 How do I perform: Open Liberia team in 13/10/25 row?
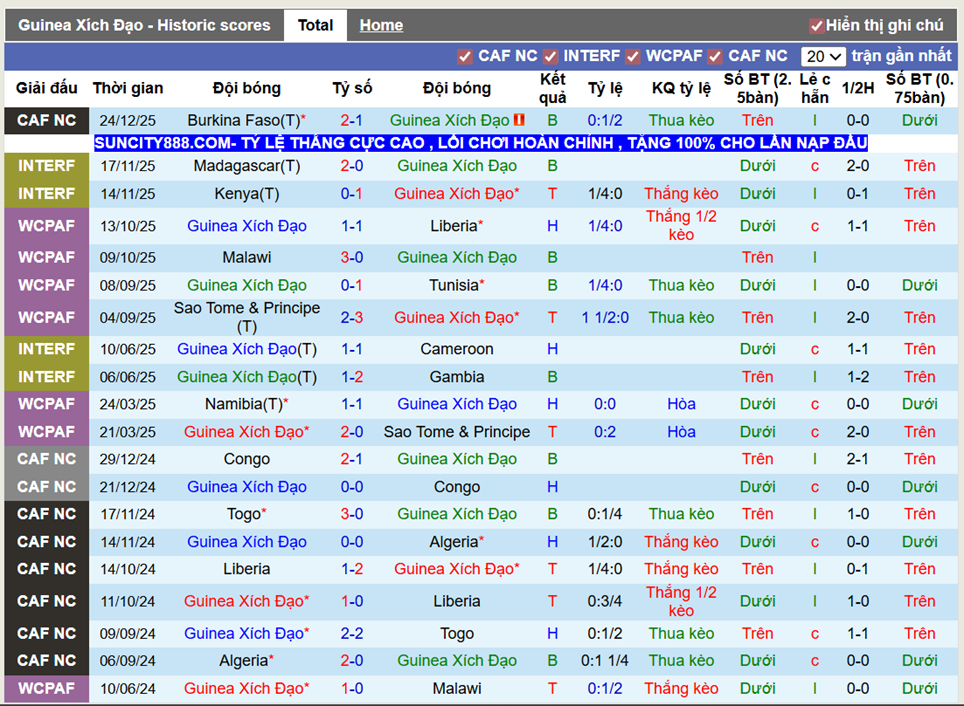tap(456, 226)
